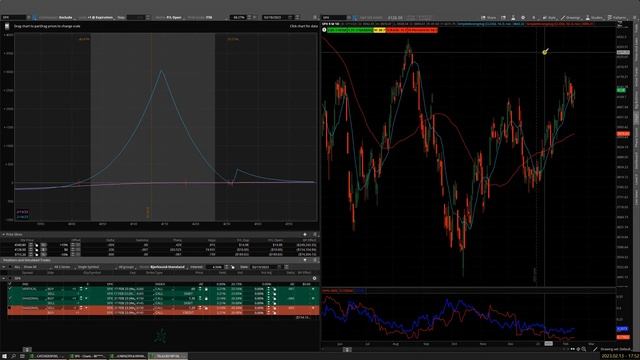Click the print icon next to Share
The height and width of the screenshot is (360, 640).
point(503,18)
